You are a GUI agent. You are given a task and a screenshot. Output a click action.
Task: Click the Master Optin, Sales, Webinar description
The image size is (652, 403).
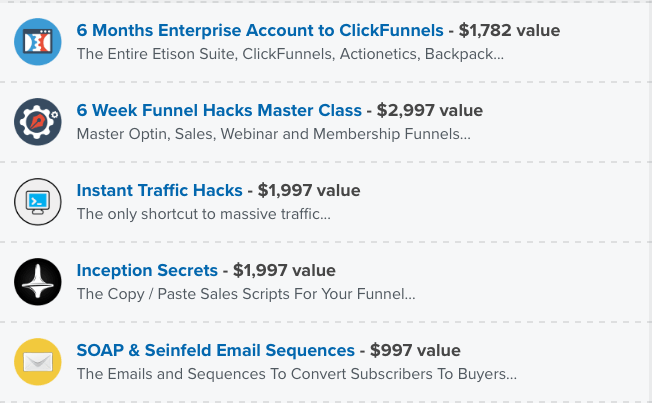click(274, 134)
